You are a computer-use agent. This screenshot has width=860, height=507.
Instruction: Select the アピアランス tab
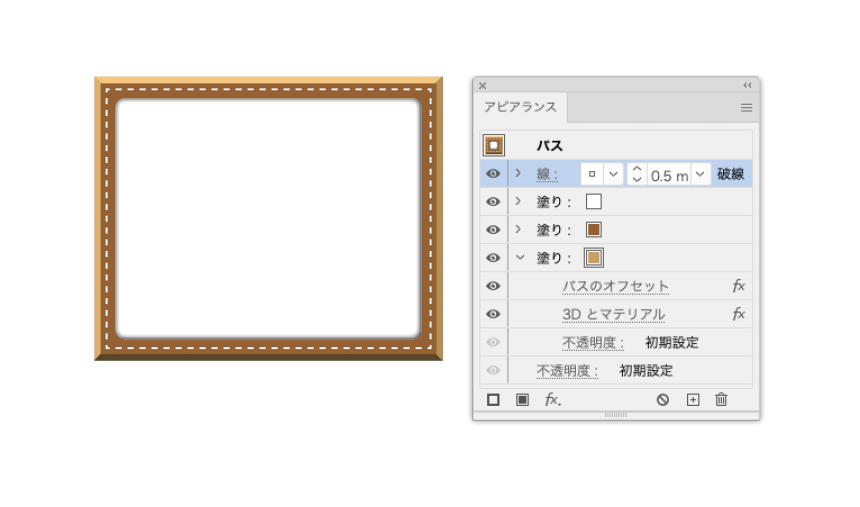tap(520, 108)
